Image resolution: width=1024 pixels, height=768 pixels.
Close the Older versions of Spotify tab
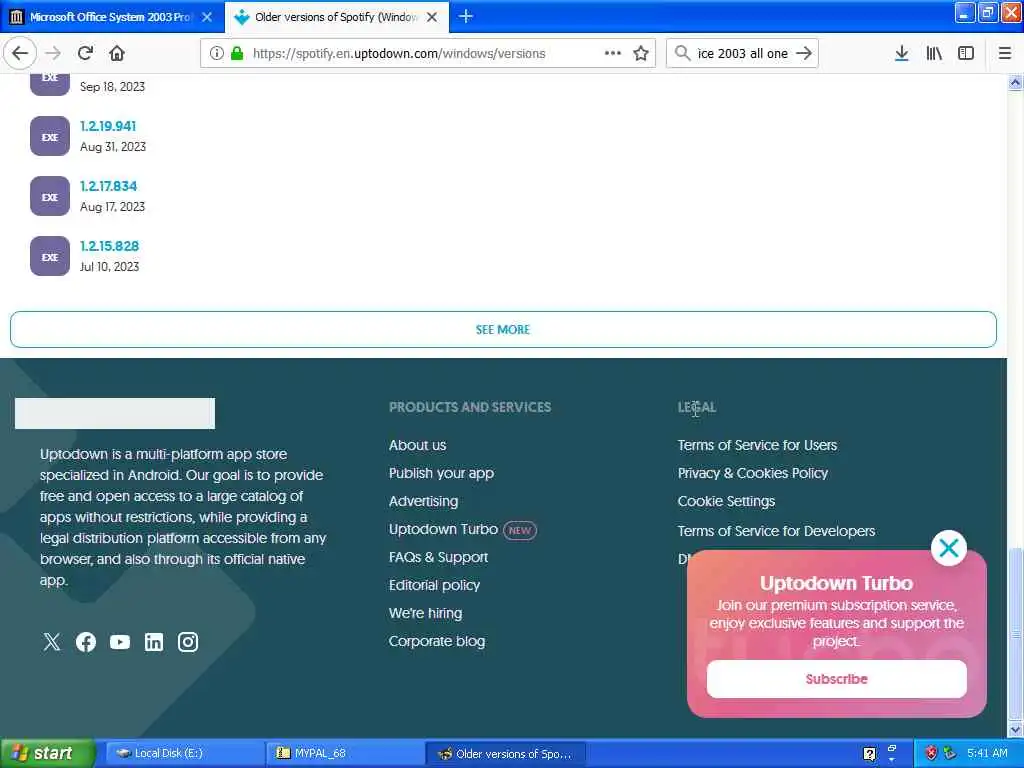432,17
